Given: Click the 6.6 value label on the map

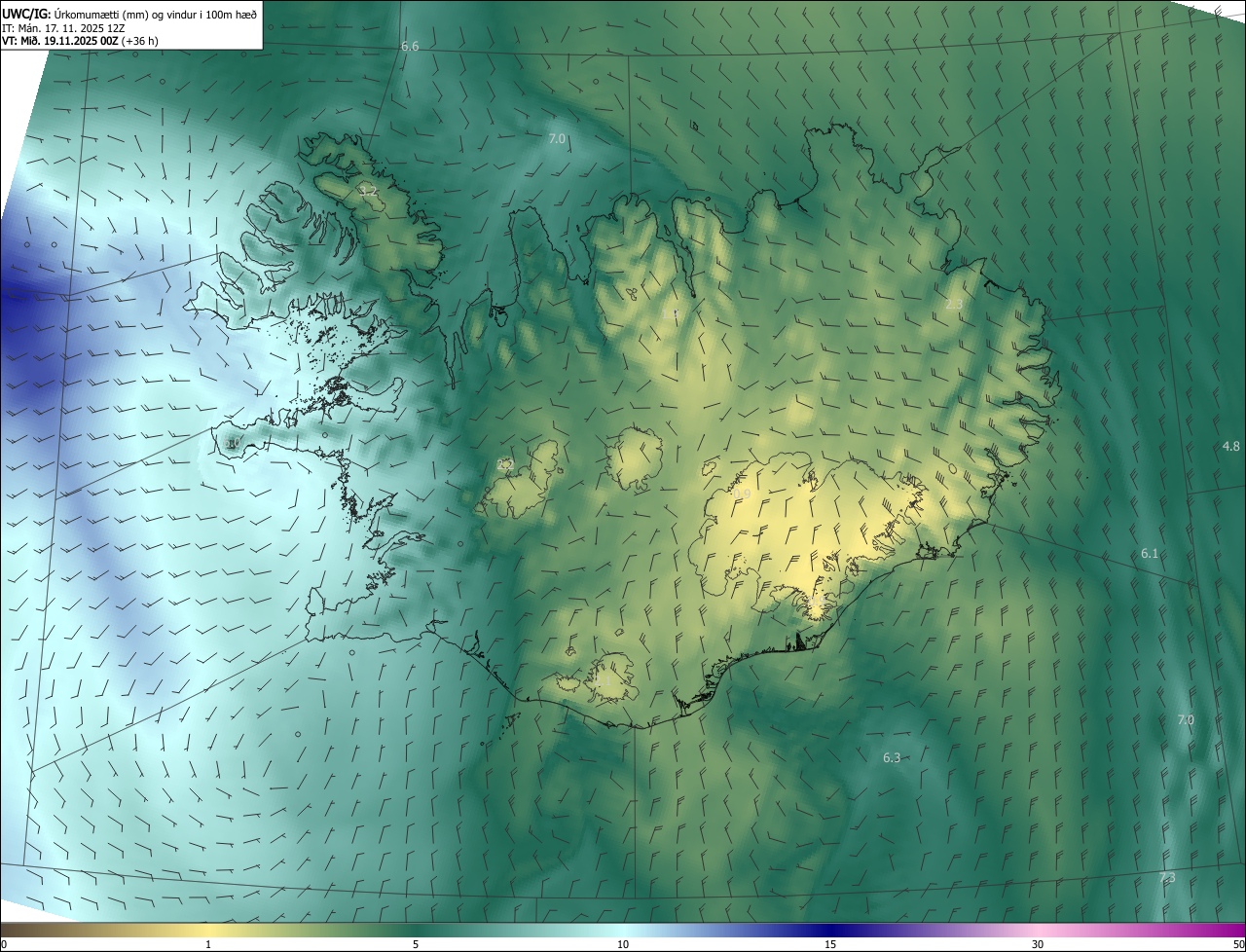Looking at the screenshot, I should pos(410,47).
